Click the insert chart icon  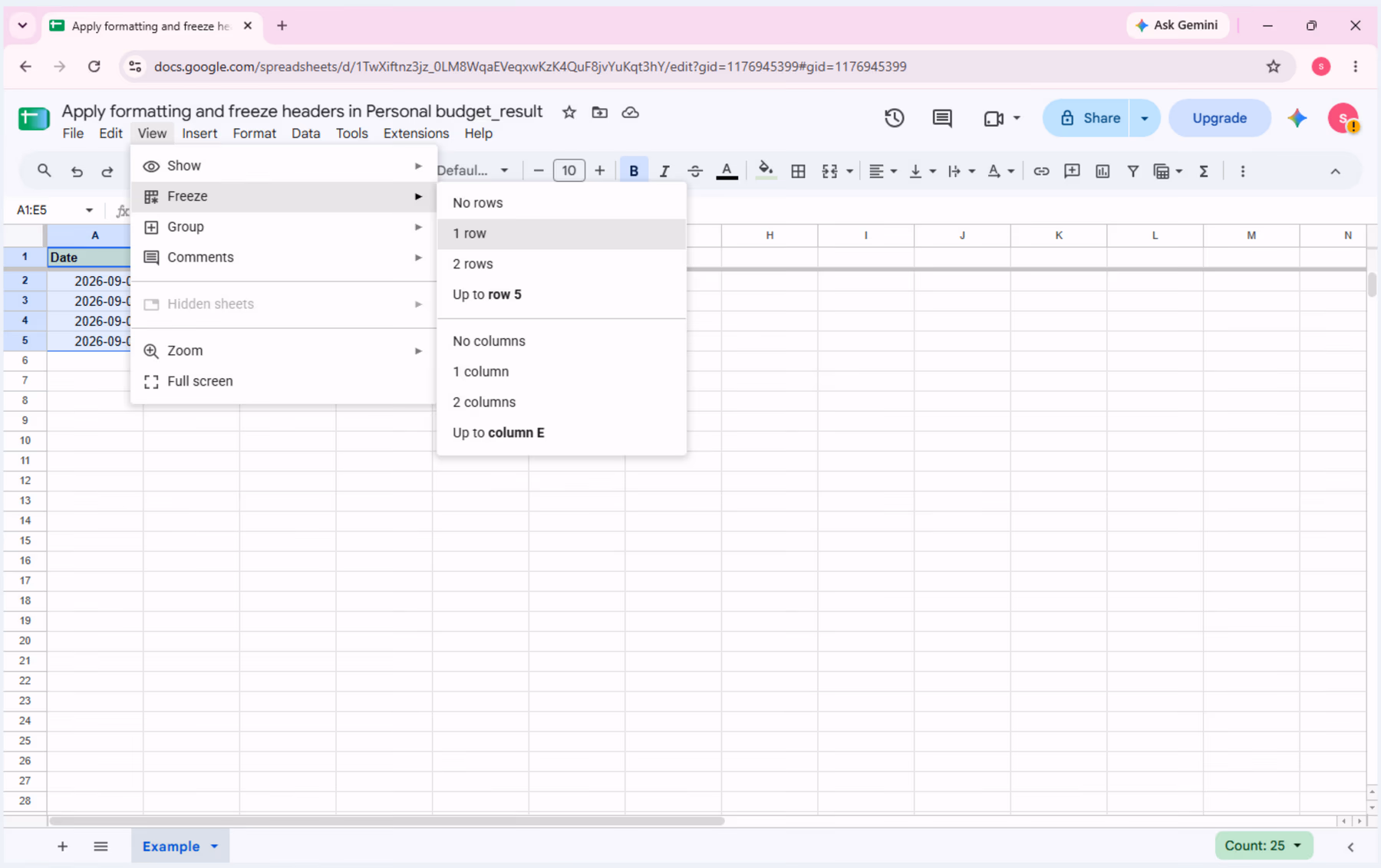(1102, 171)
